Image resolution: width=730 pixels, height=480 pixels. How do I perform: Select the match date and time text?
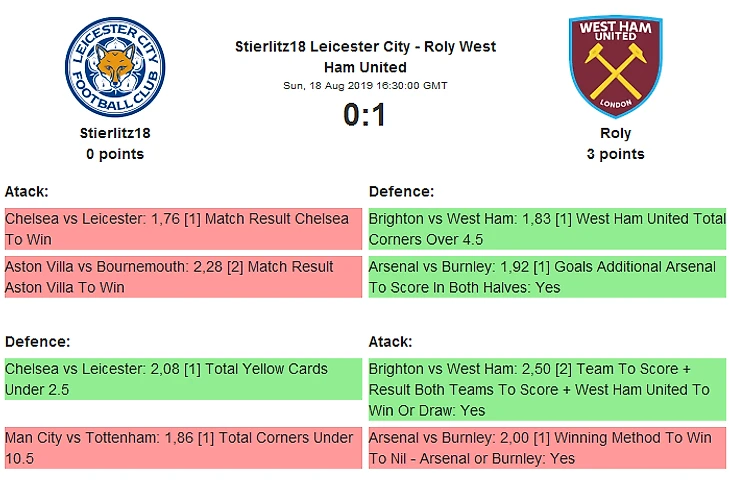(x=365, y=86)
